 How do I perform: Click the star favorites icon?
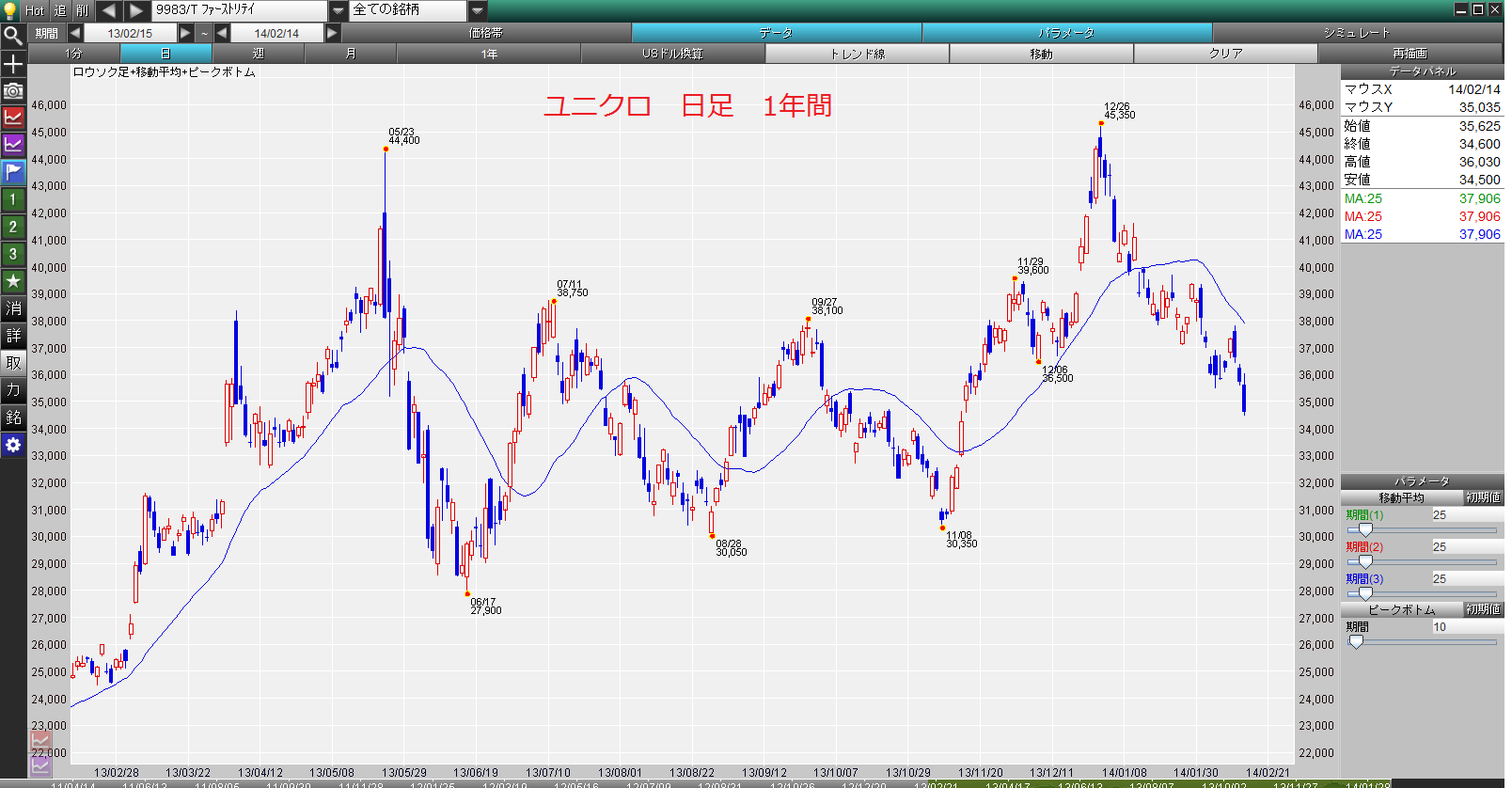point(13,281)
